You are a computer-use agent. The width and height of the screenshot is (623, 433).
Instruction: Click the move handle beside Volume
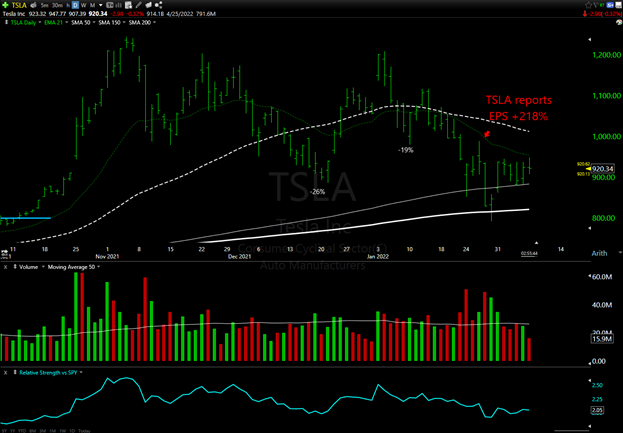pos(15,267)
